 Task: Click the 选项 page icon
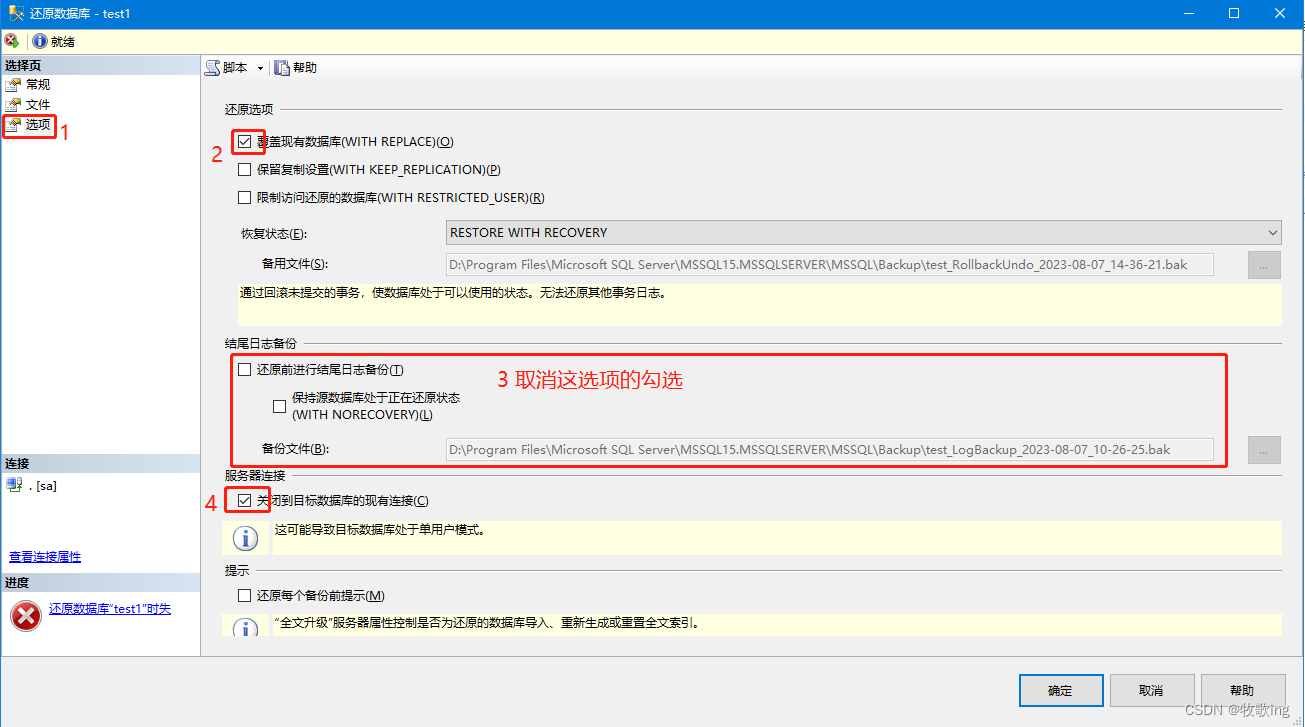(x=14, y=125)
